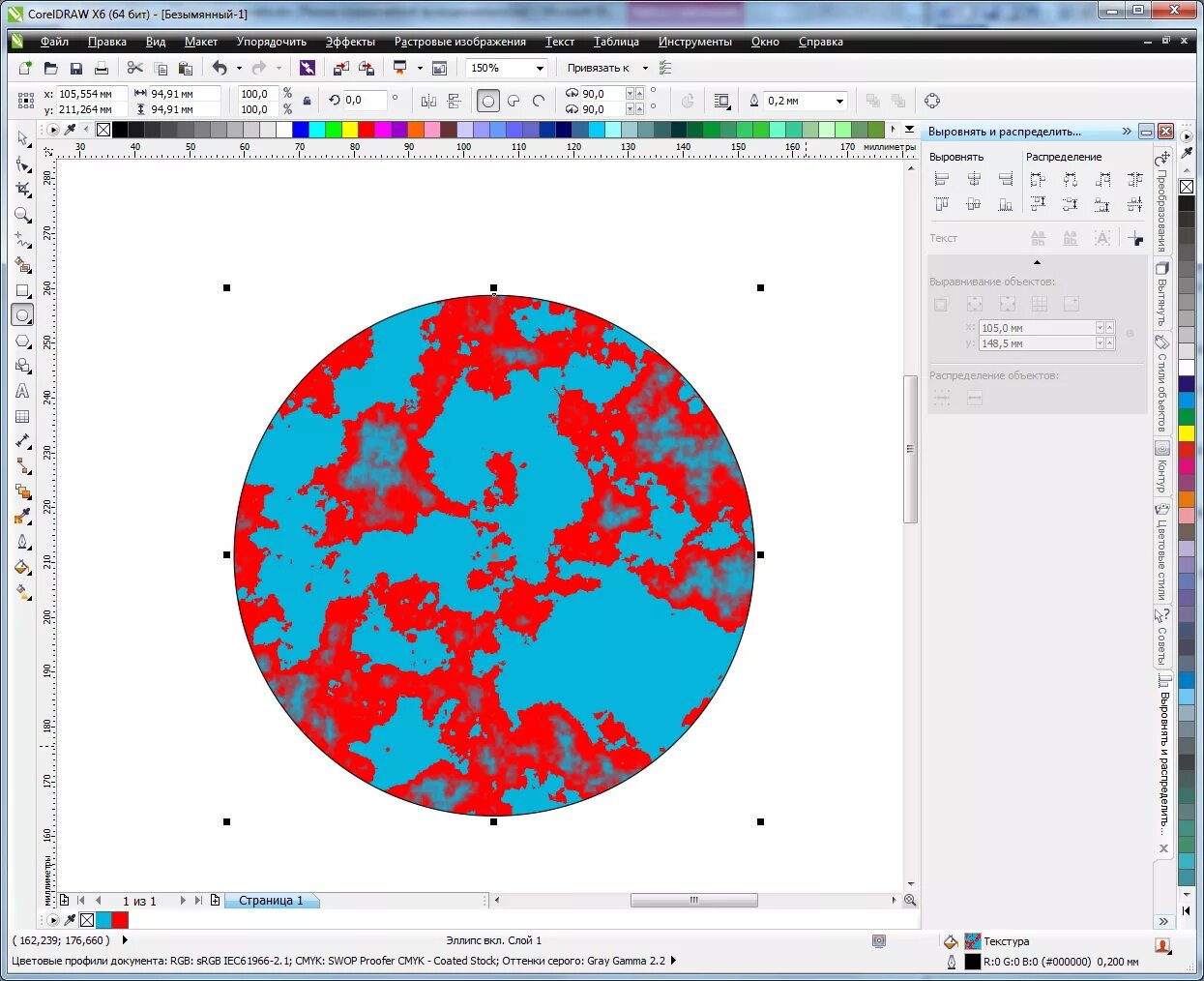The height and width of the screenshot is (981, 1204).
Task: Open the zoom level 150% dropdown
Action: coord(541,68)
